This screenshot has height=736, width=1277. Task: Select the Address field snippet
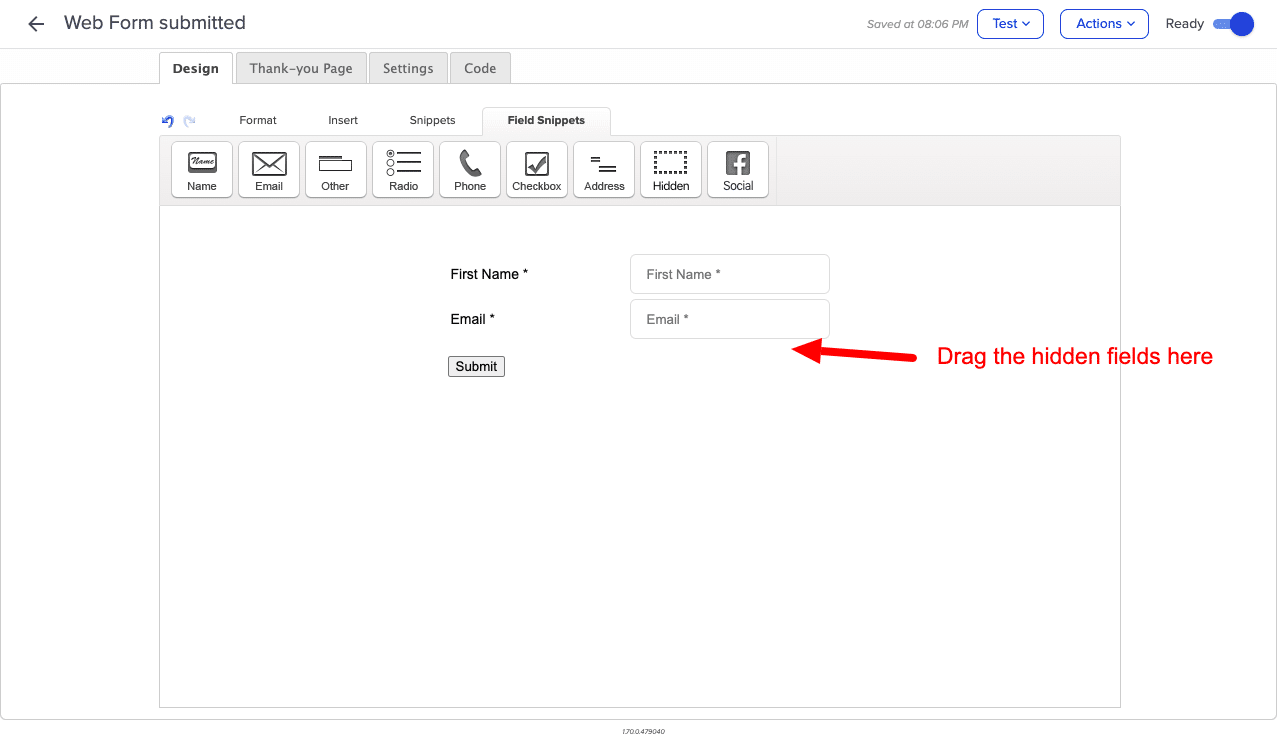603,169
